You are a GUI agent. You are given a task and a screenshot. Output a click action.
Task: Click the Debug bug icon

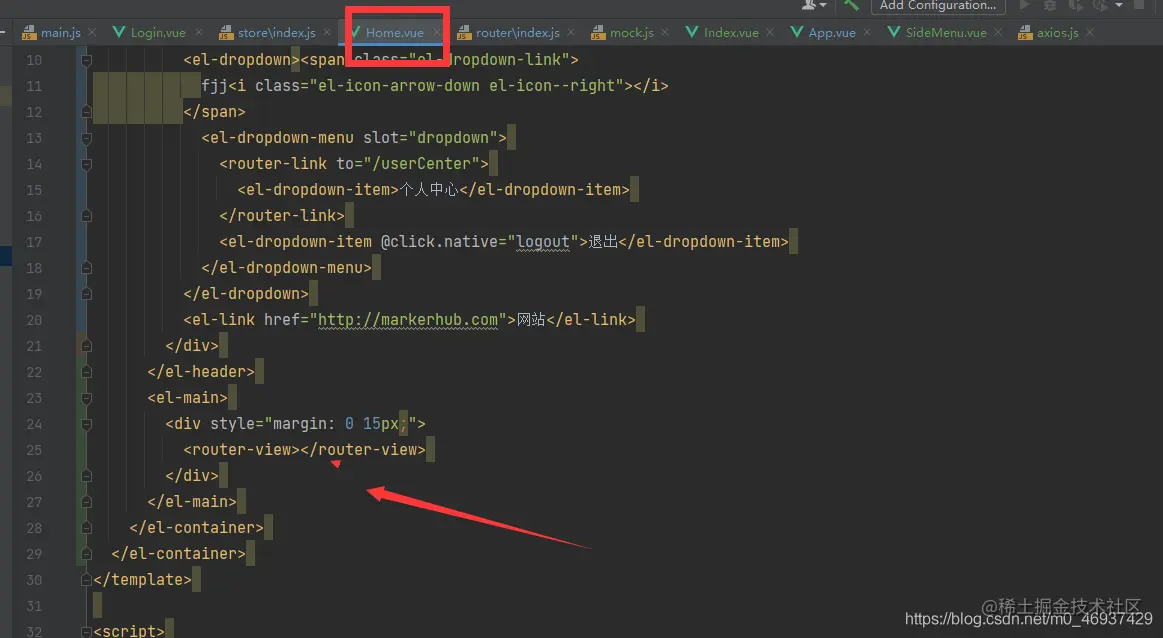(x=1050, y=5)
